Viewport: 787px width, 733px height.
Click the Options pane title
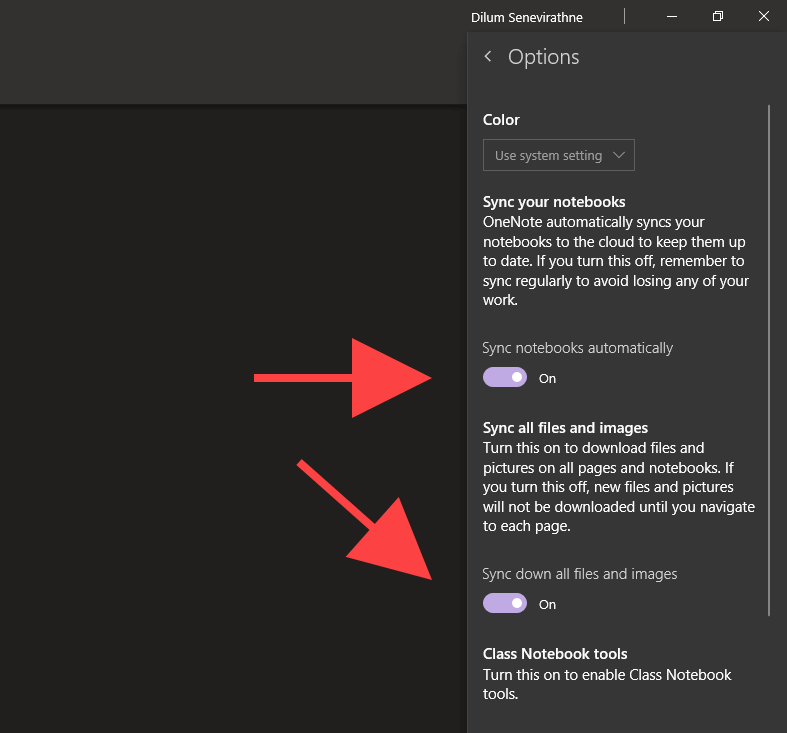[543, 57]
